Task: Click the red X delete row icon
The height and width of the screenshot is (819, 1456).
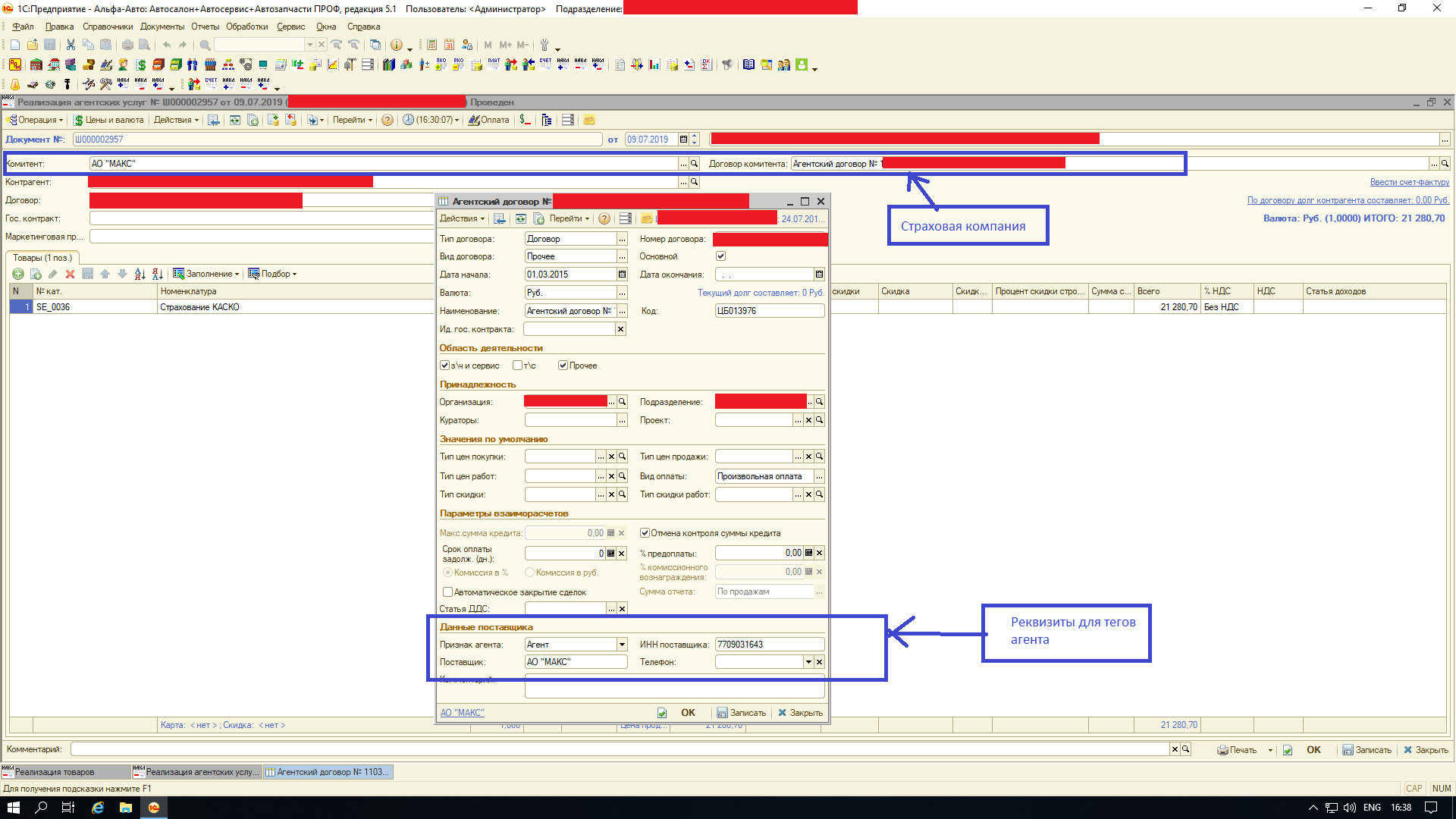Action: 70,274
